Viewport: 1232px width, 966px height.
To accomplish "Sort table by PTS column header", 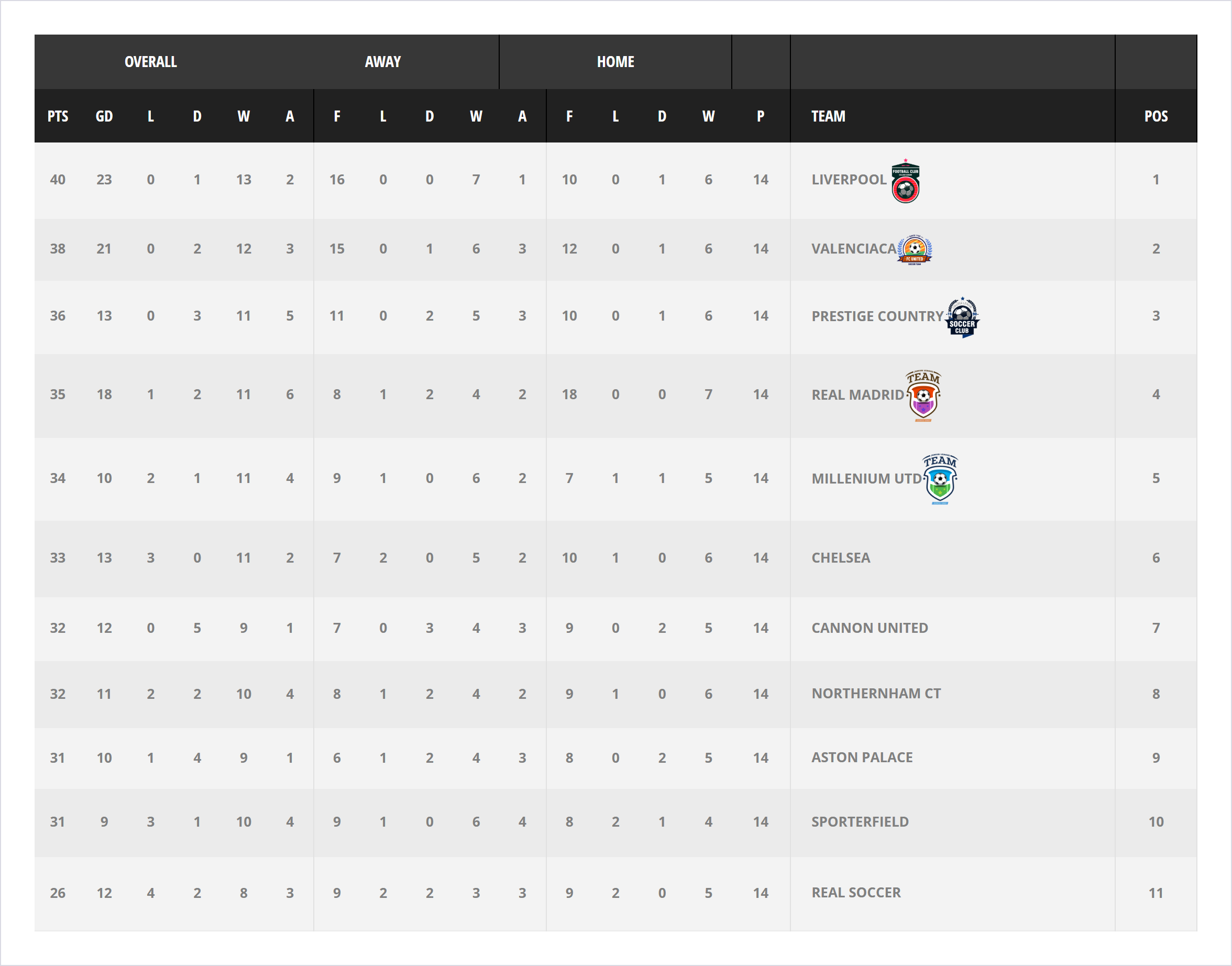I will click(x=58, y=116).
